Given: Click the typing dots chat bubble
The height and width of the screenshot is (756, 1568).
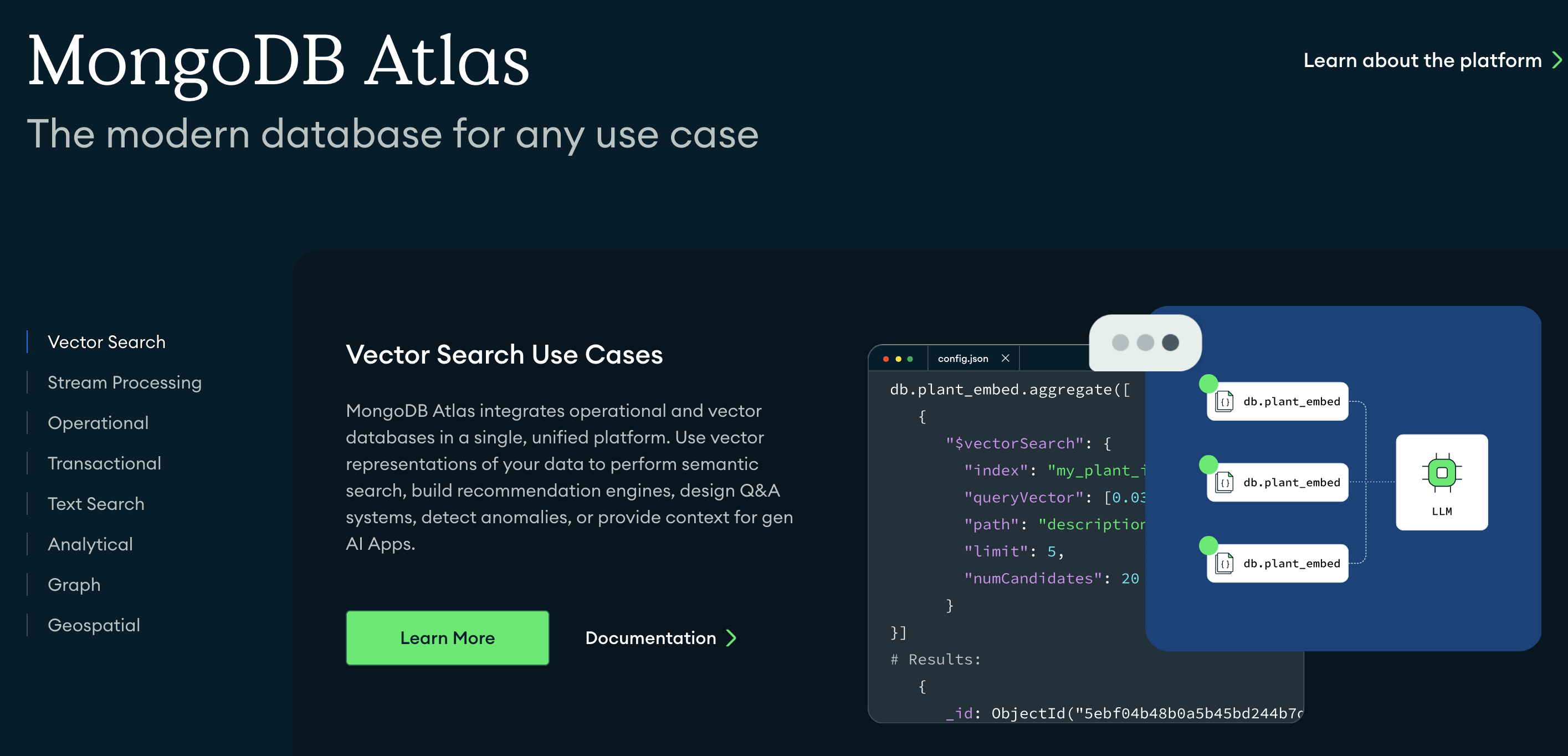Looking at the screenshot, I should tap(1145, 343).
